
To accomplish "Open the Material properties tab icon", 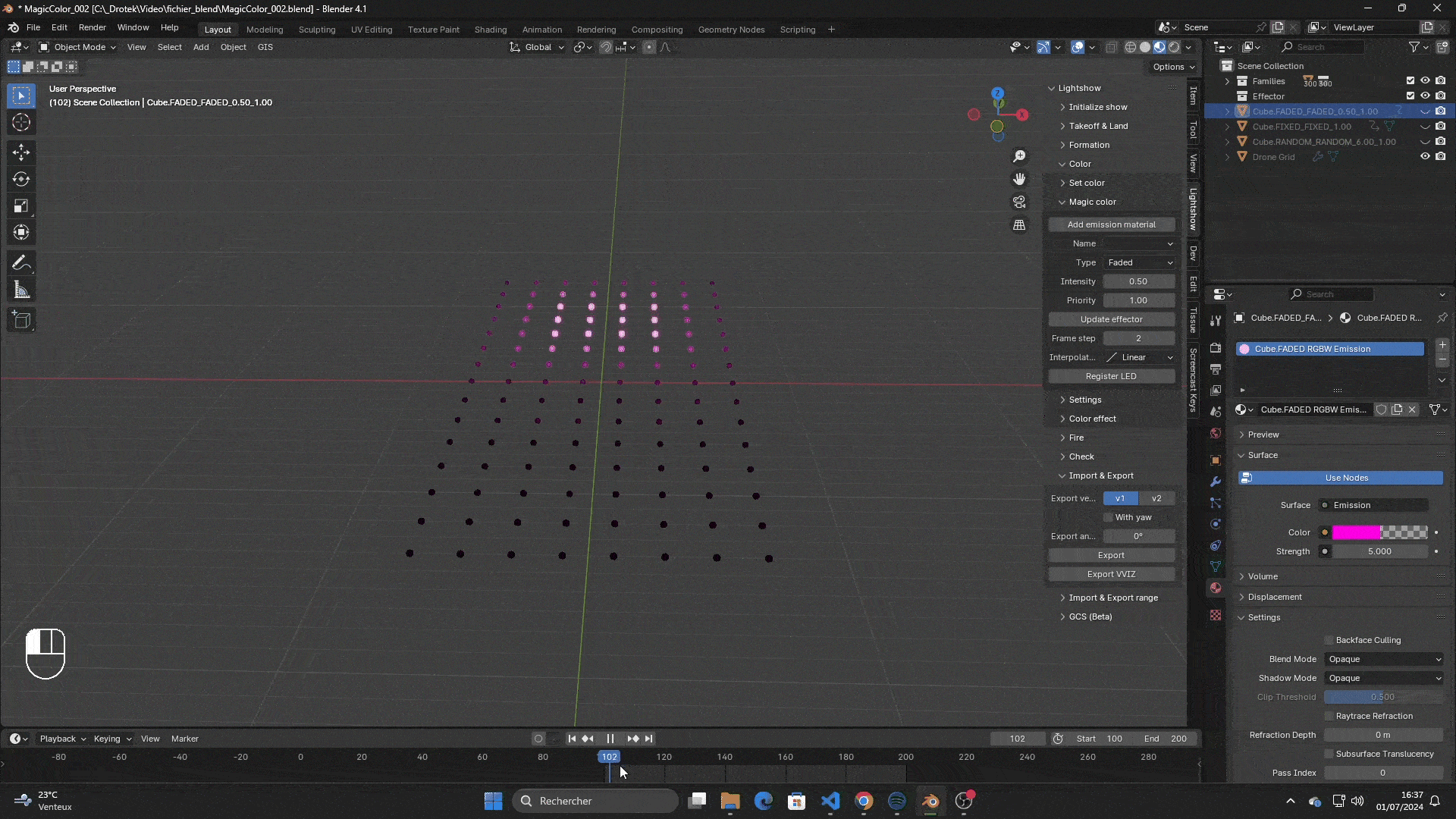I will pyautogui.click(x=1216, y=588).
